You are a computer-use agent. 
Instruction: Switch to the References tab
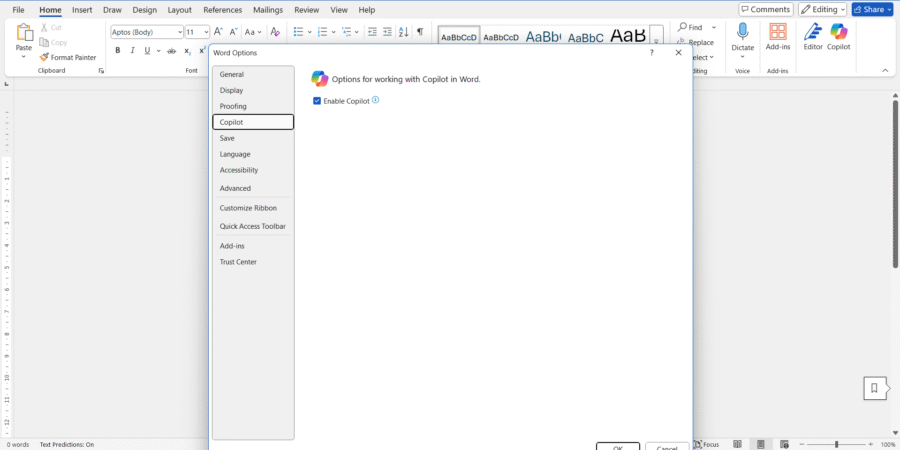click(223, 10)
